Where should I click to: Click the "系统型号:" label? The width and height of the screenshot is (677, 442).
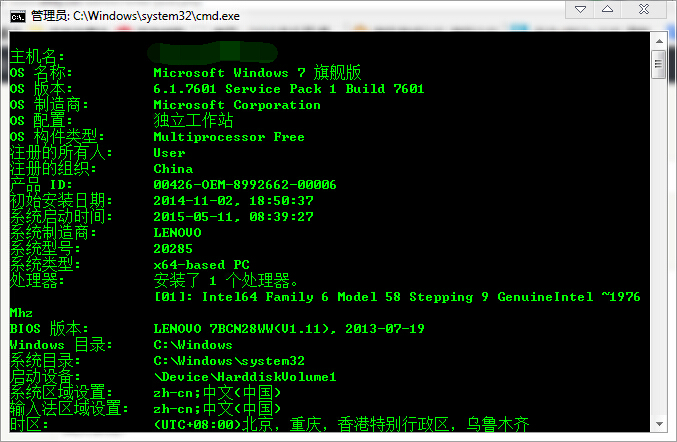[45, 249]
